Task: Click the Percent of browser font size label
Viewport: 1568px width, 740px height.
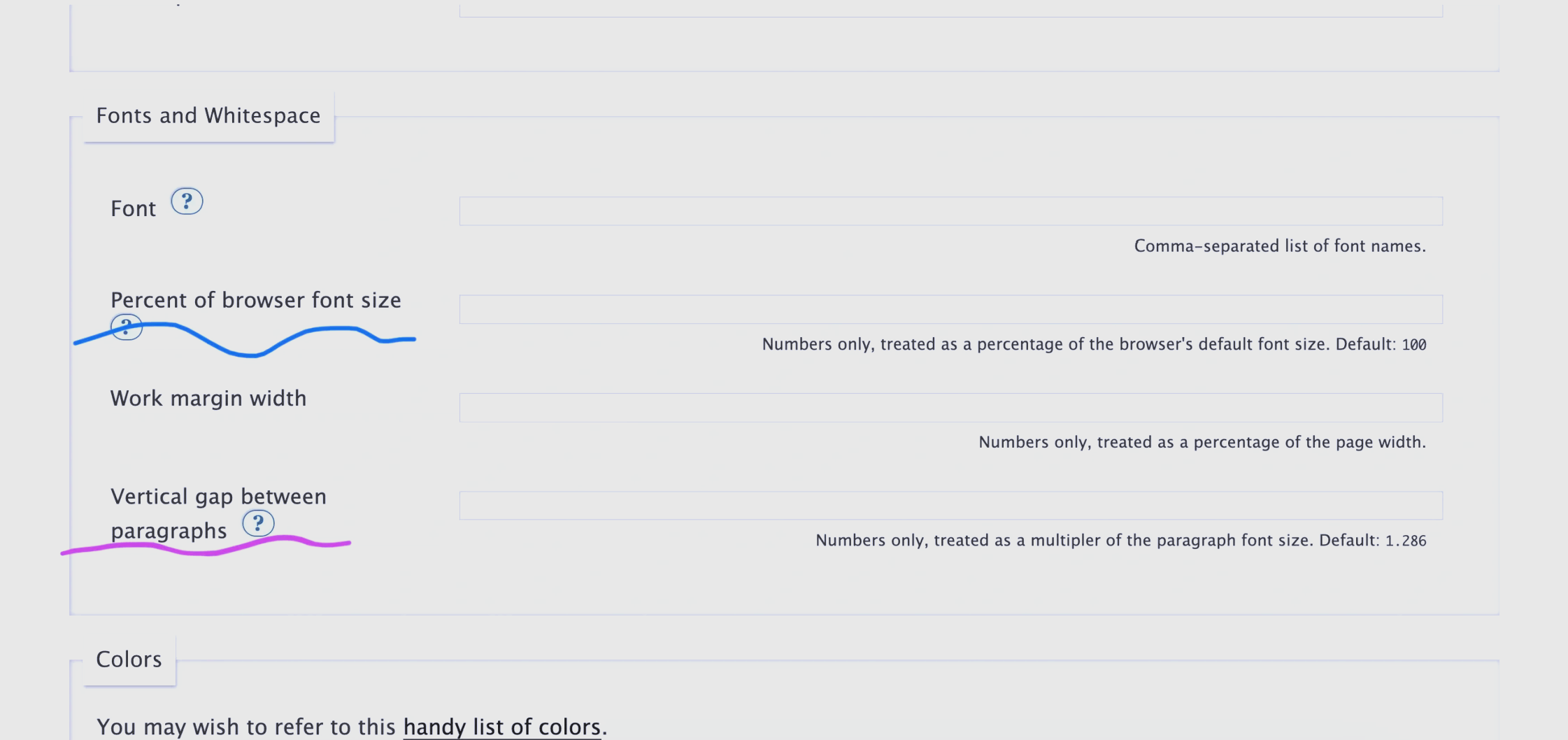Action: [256, 300]
